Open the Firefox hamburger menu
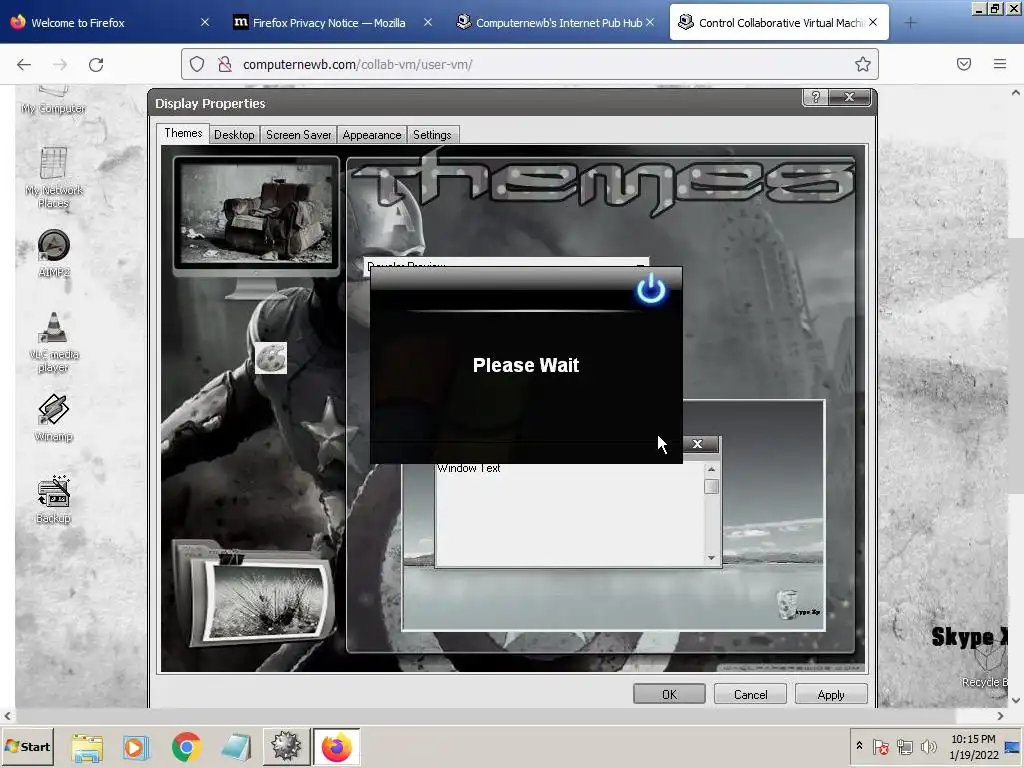 pos(999,64)
